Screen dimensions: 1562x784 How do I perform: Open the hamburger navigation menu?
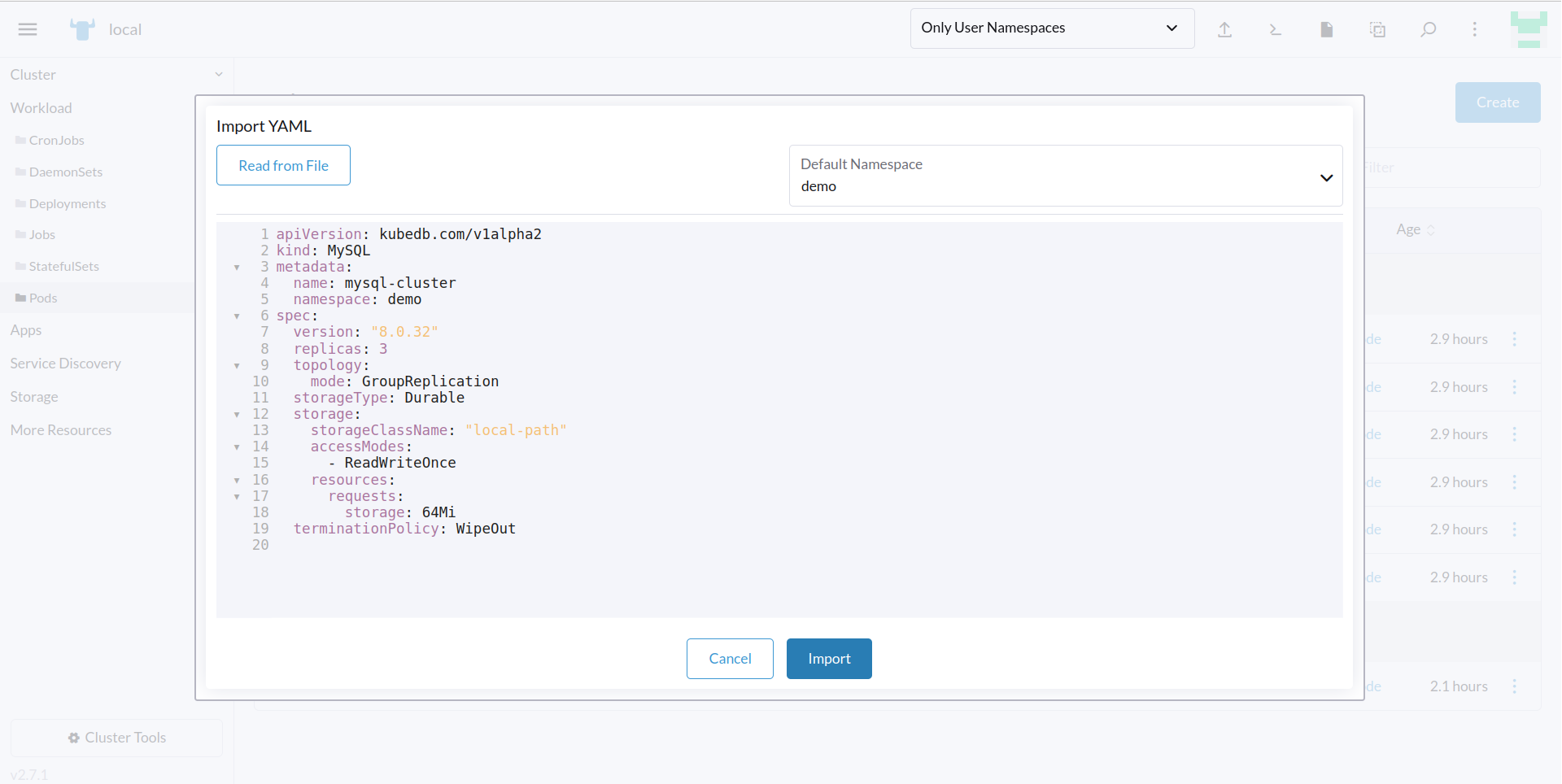pos(28,29)
